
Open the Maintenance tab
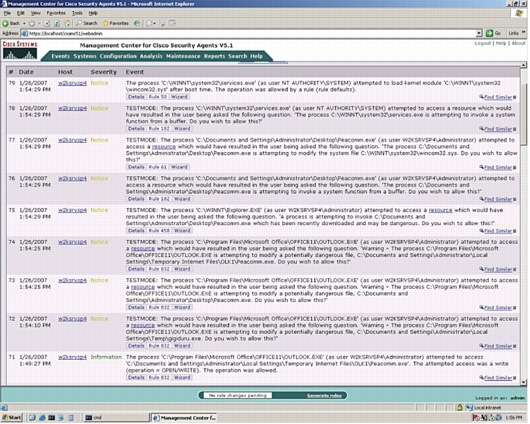[x=183, y=56]
